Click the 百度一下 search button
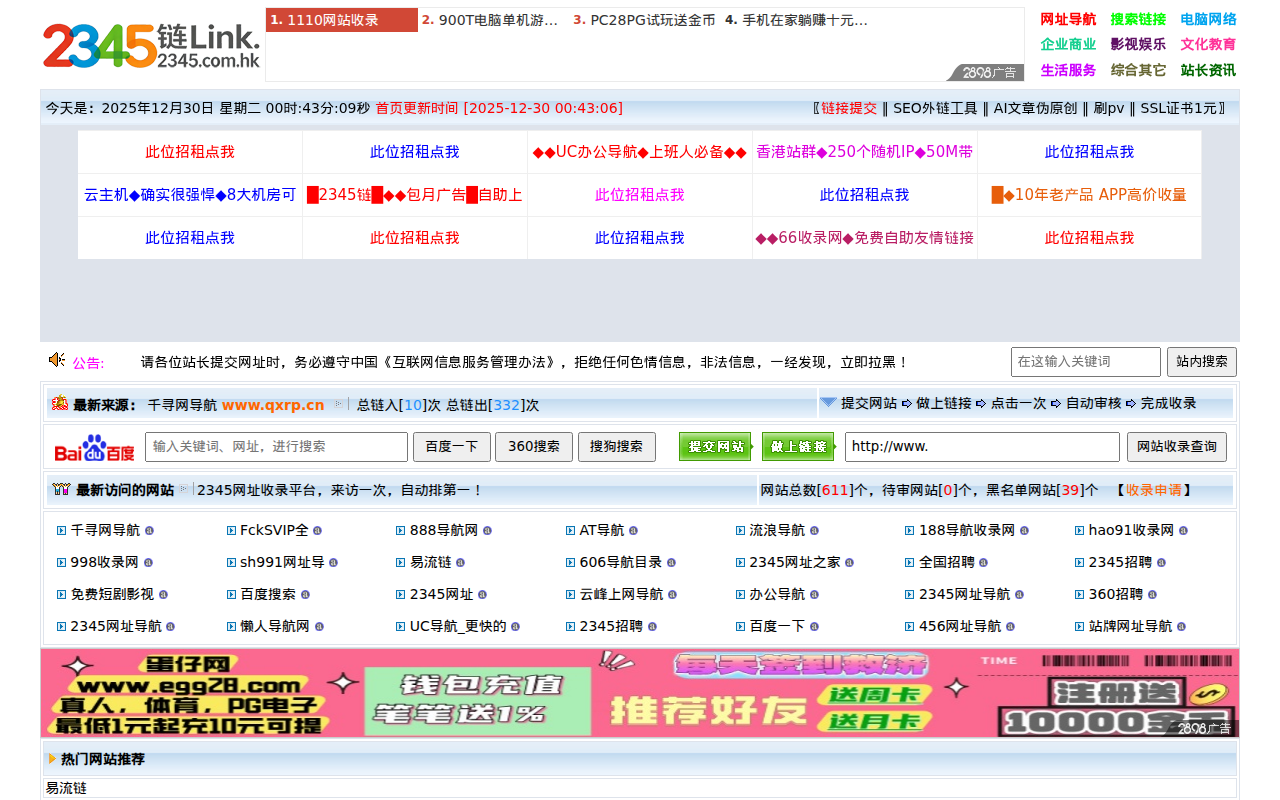The height and width of the screenshot is (800, 1280). point(452,447)
